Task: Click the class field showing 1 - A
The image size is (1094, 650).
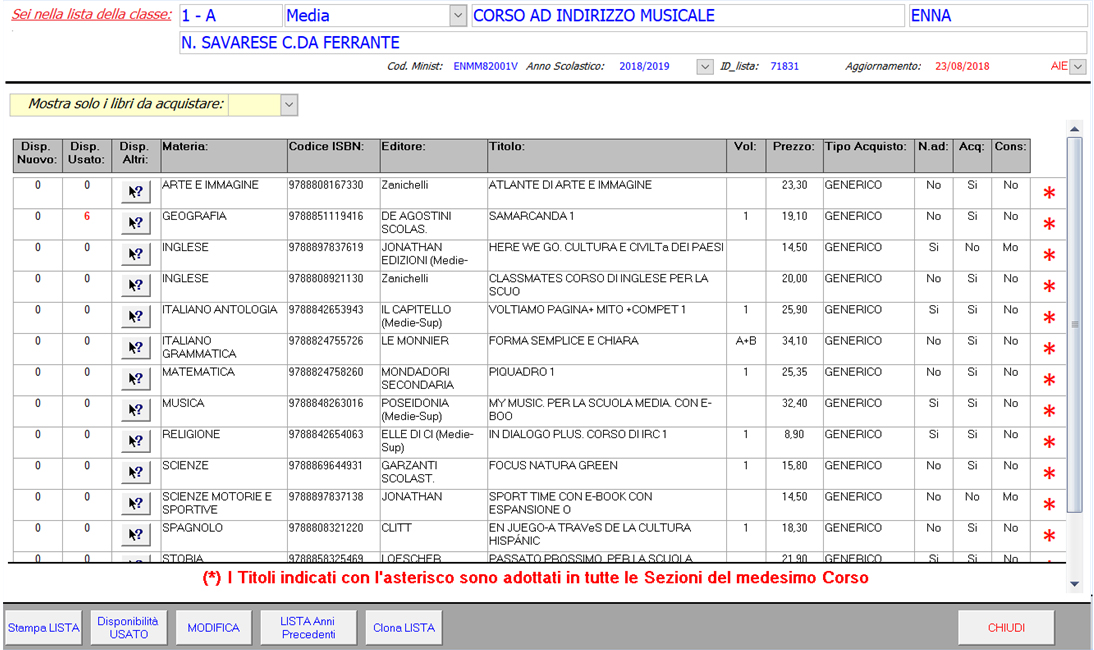Action: (231, 15)
